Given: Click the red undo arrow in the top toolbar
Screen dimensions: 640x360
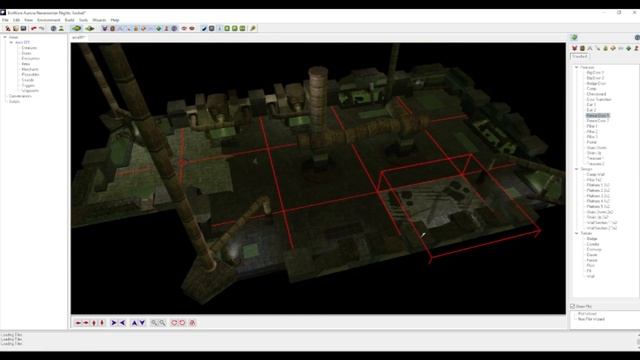Looking at the screenshot, I should point(34,29).
